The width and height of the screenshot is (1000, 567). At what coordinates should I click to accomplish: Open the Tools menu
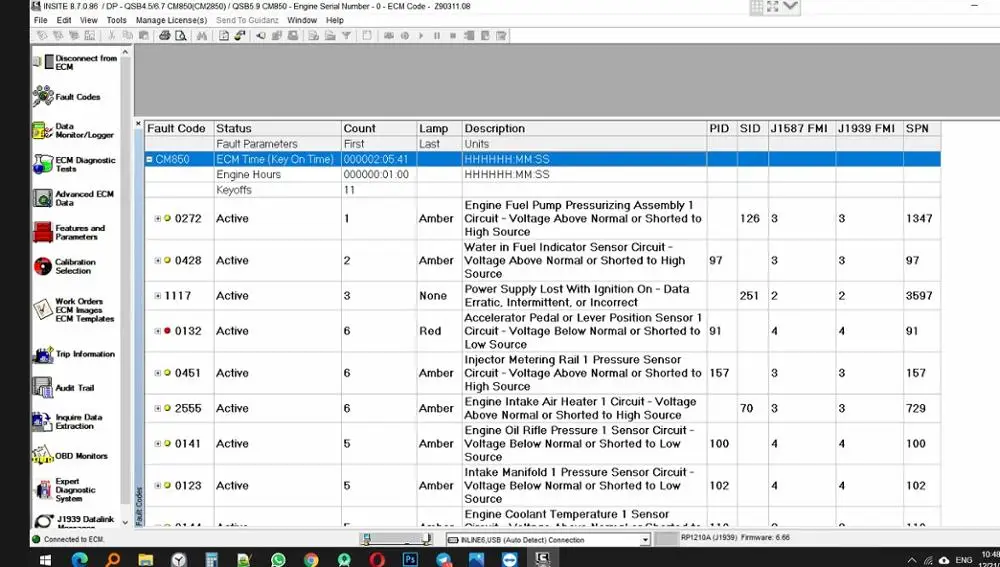(x=116, y=20)
